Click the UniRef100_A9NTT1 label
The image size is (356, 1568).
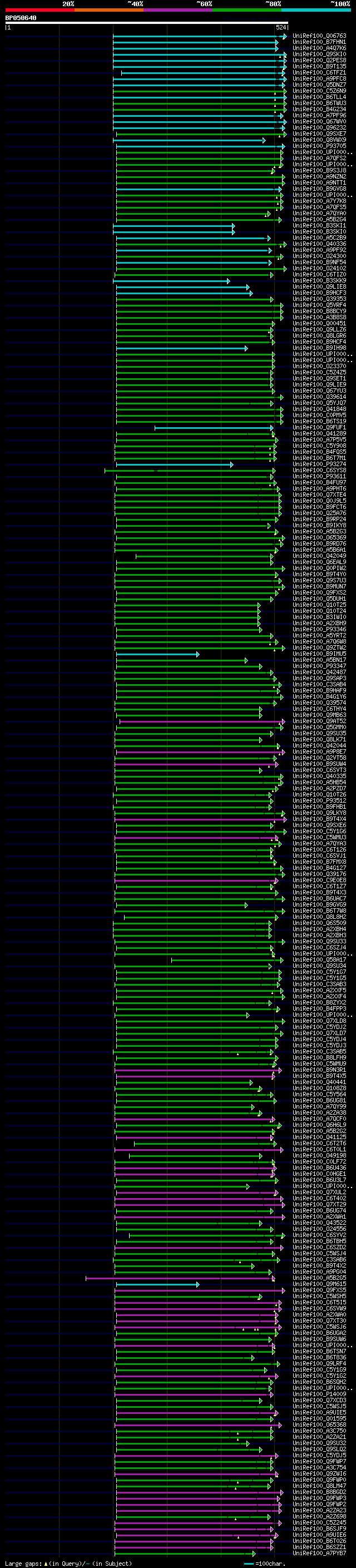pyautogui.click(x=319, y=183)
